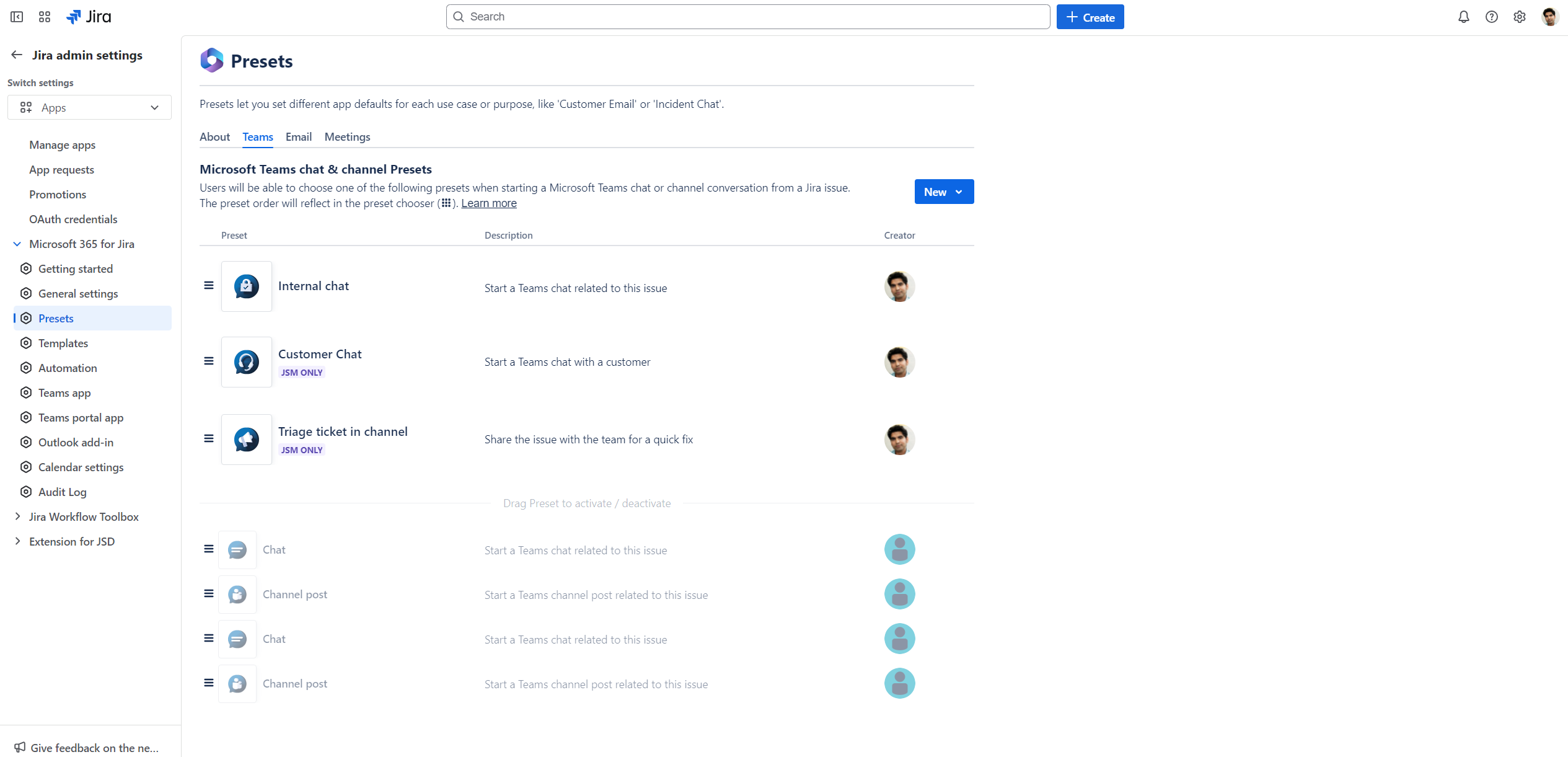Open the app switcher grid icon
This screenshot has width=1568, height=757.
(45, 17)
